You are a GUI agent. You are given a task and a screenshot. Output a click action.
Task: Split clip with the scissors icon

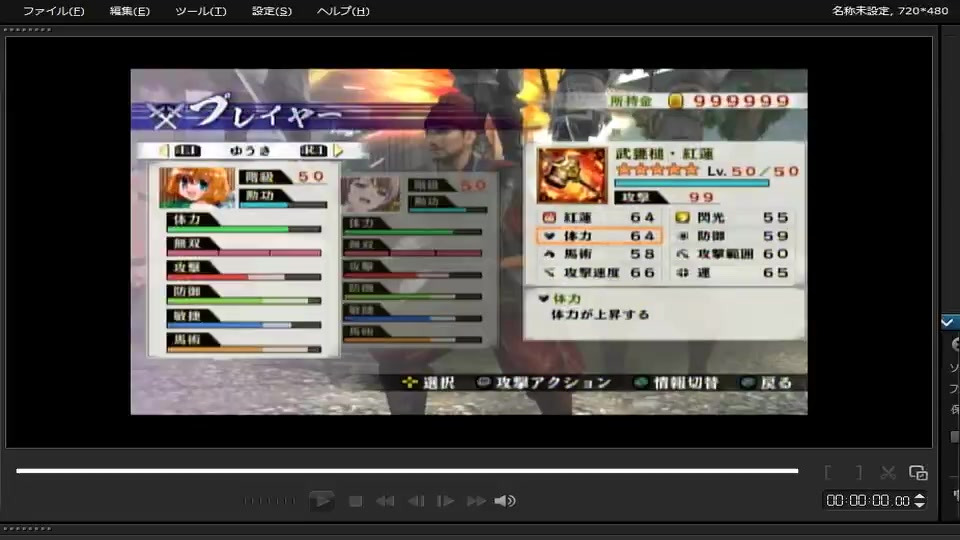pos(888,473)
